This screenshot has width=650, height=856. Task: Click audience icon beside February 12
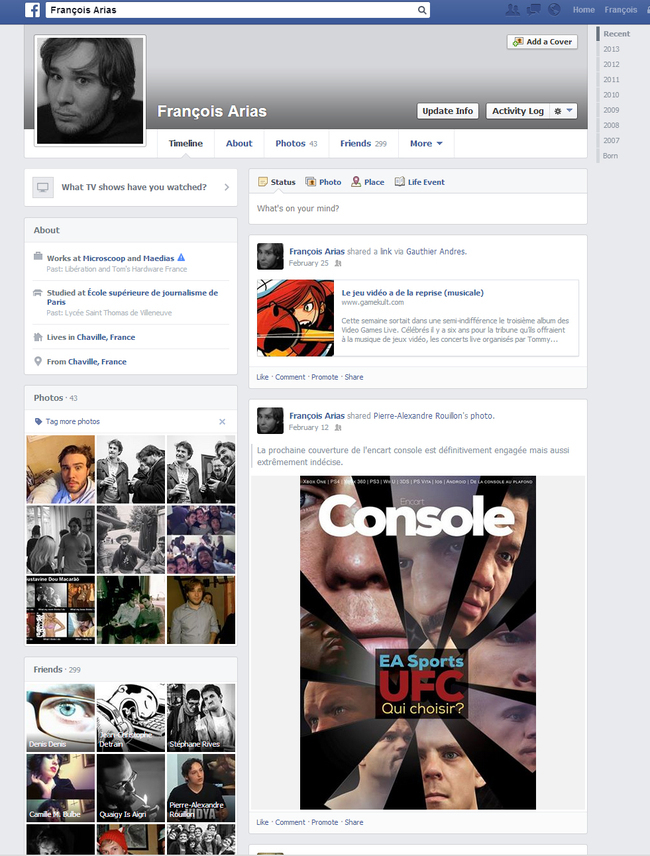[338, 427]
